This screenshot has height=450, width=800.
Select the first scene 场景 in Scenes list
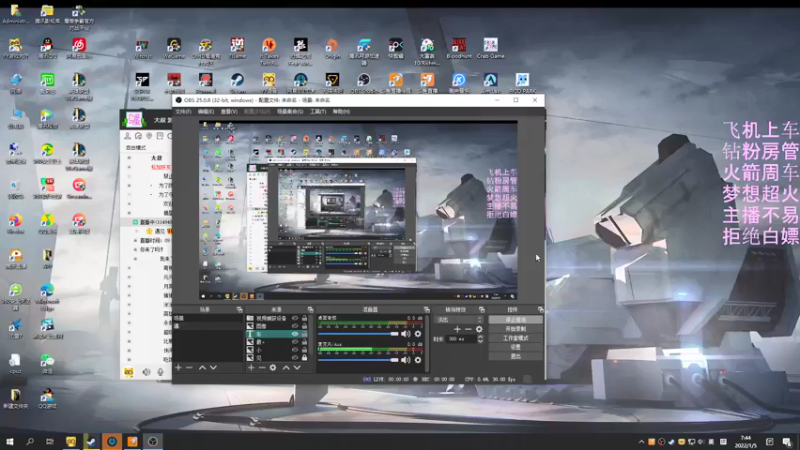click(x=208, y=318)
